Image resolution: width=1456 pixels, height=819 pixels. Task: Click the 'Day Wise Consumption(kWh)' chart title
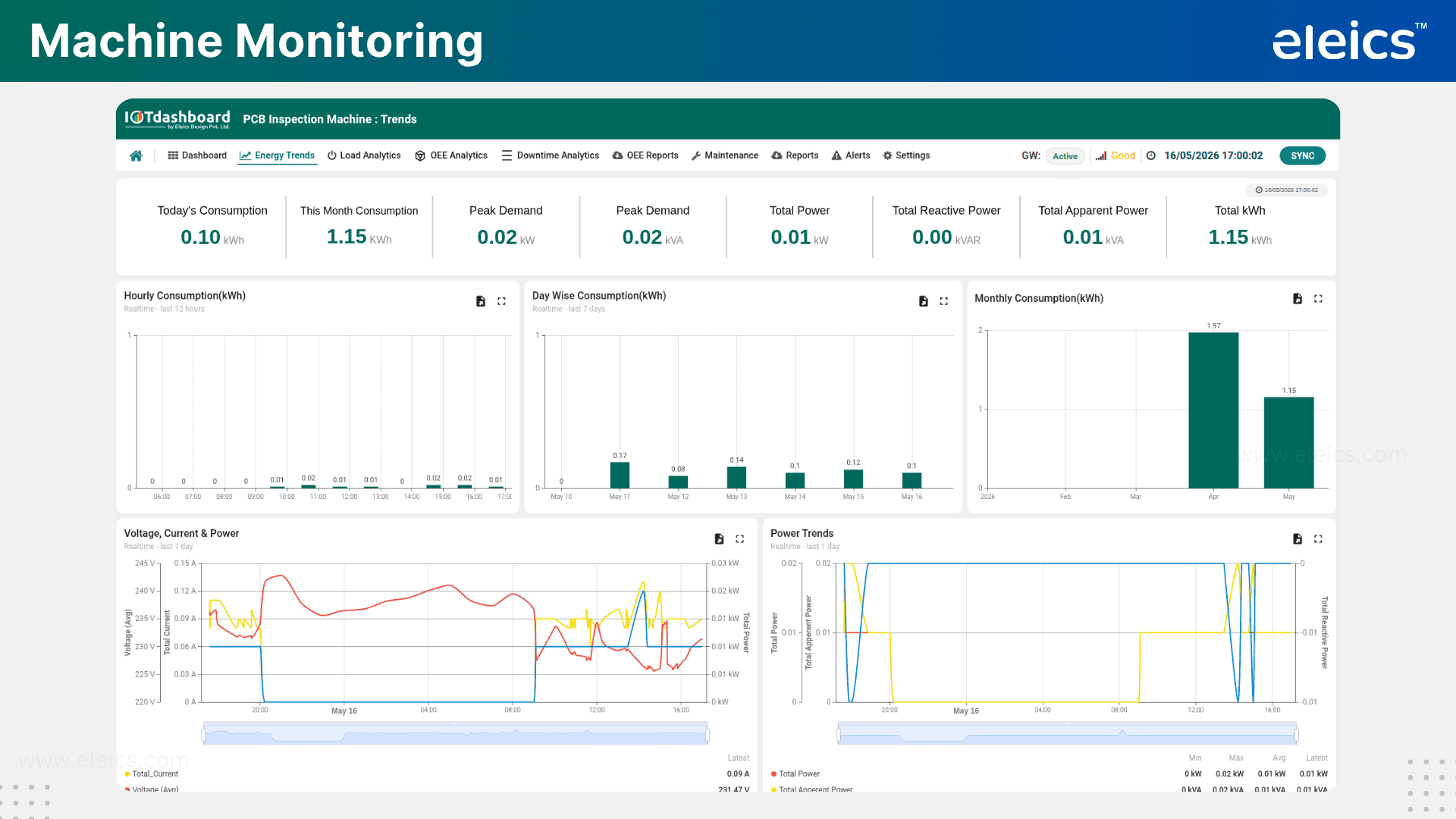pyautogui.click(x=599, y=296)
